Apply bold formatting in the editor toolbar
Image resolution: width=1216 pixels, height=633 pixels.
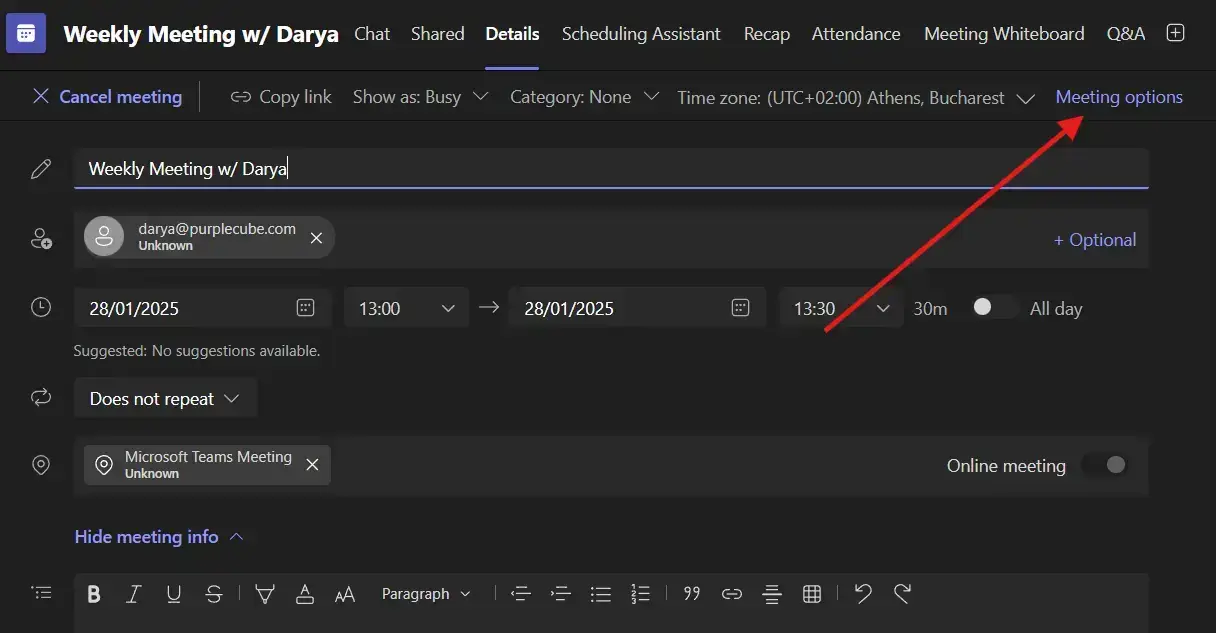click(94, 594)
